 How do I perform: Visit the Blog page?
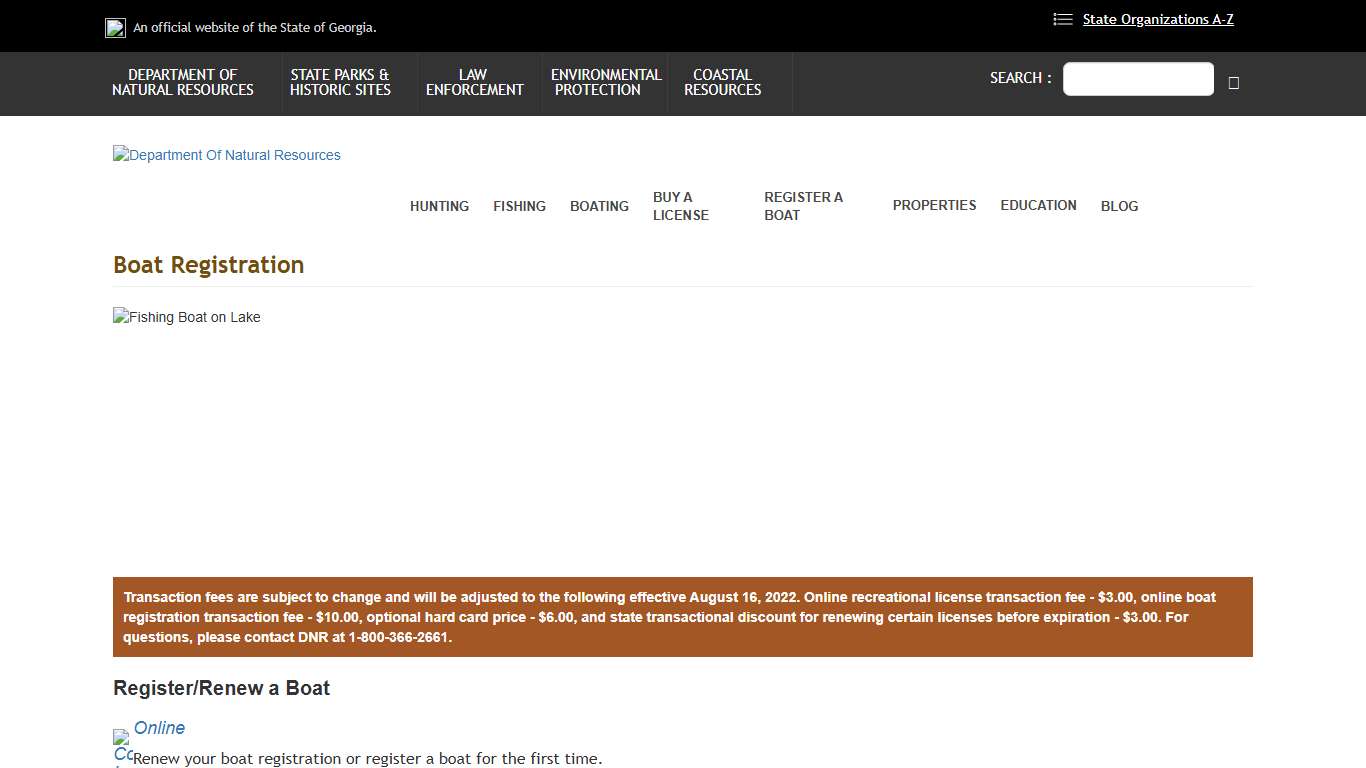click(1119, 206)
